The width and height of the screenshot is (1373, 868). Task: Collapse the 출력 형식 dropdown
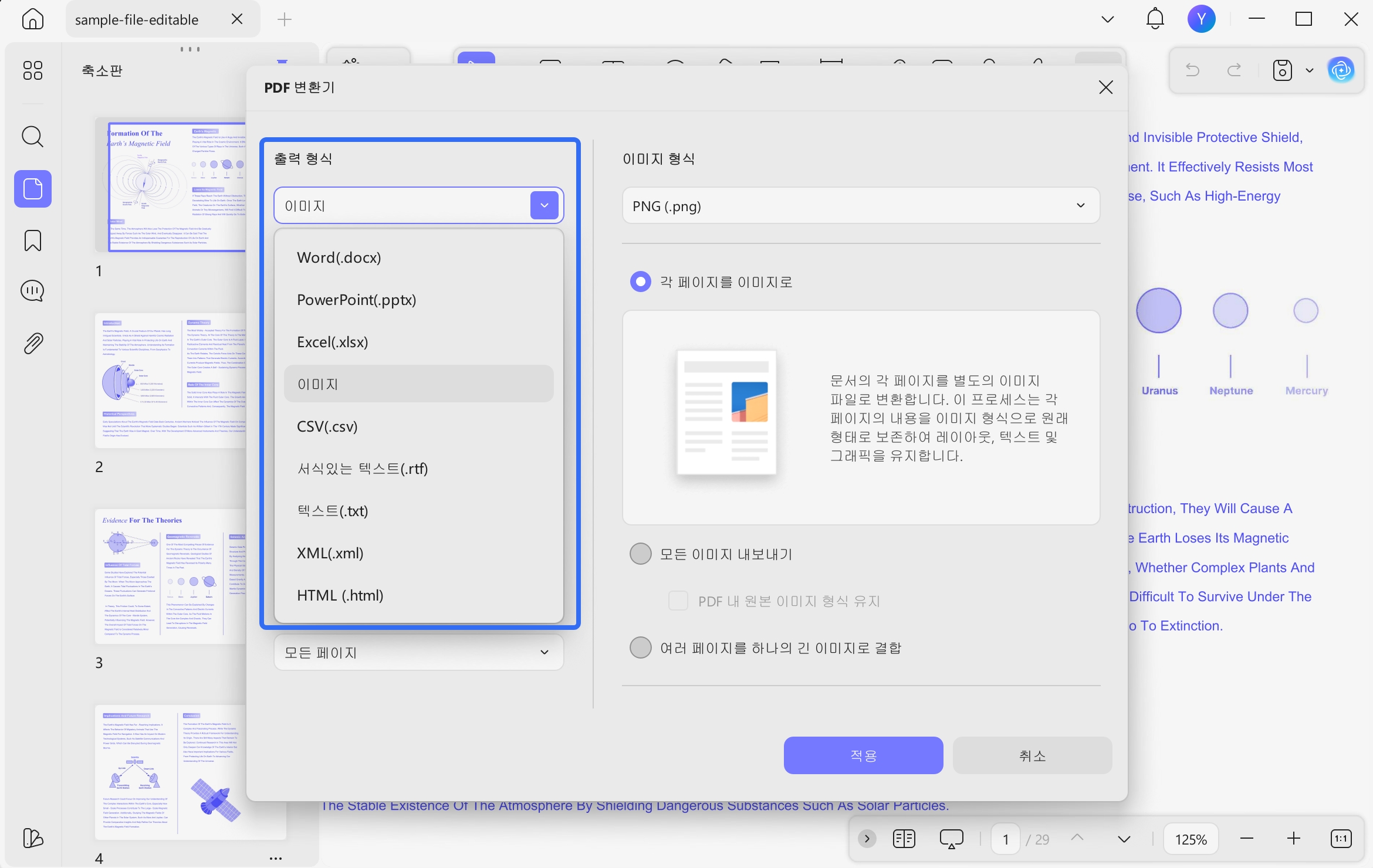tap(544, 205)
